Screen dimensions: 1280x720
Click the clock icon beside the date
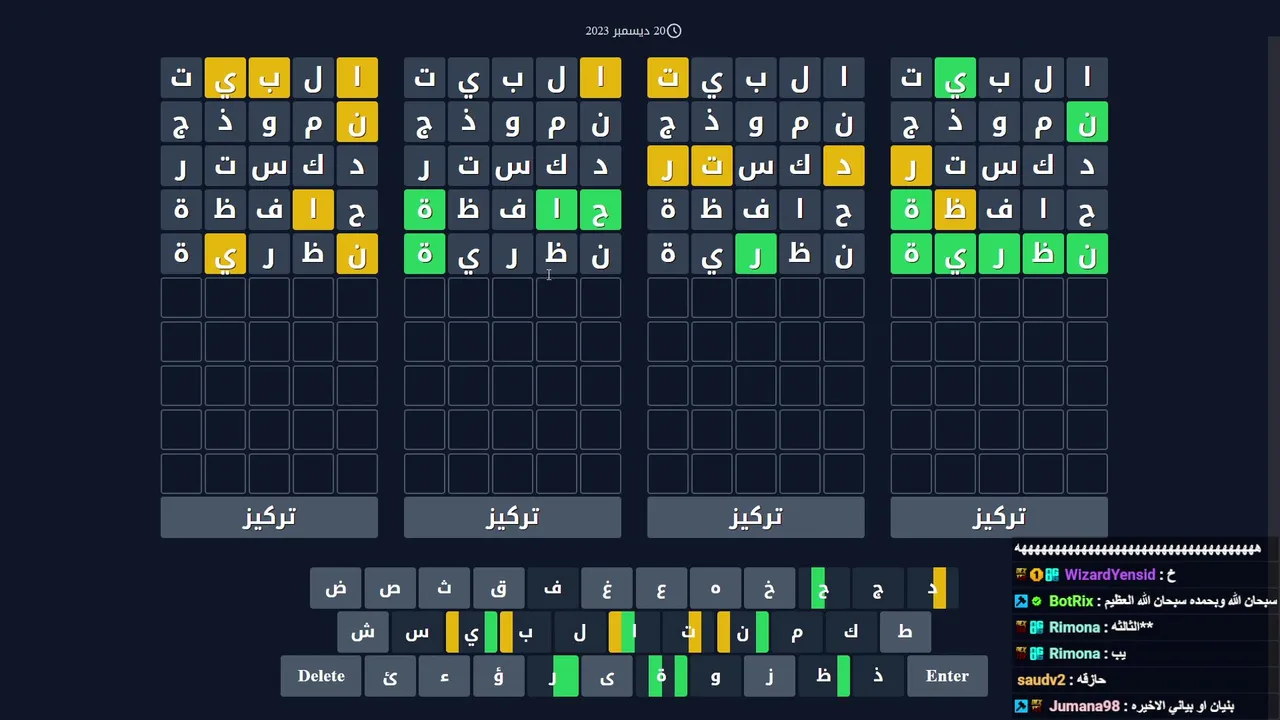pos(674,31)
